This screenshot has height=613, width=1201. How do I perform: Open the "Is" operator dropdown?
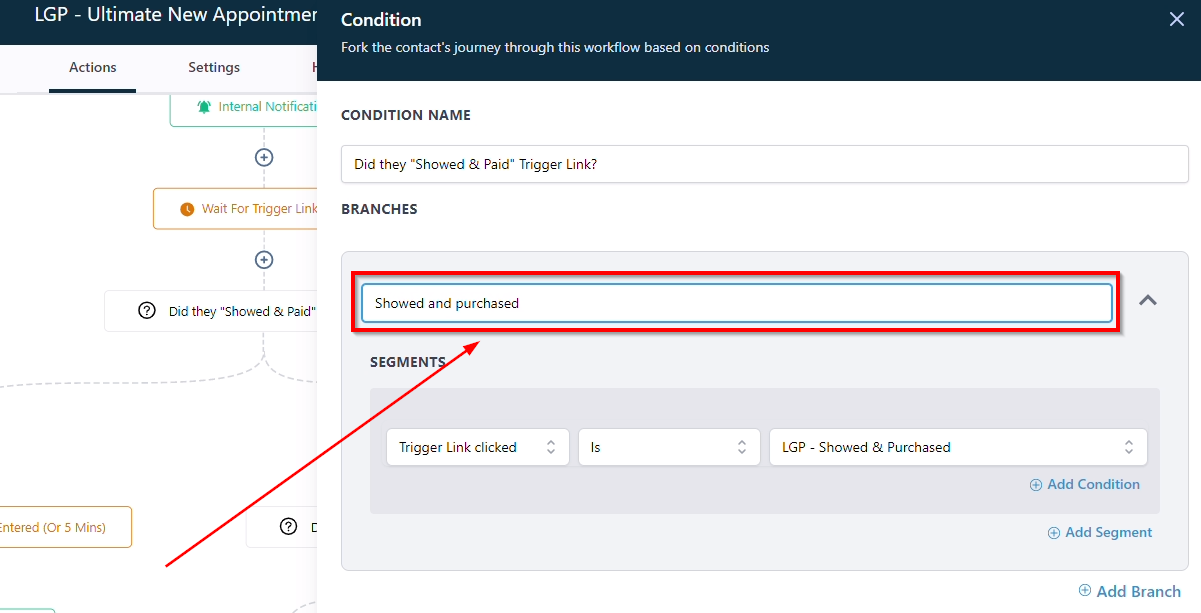coord(668,447)
